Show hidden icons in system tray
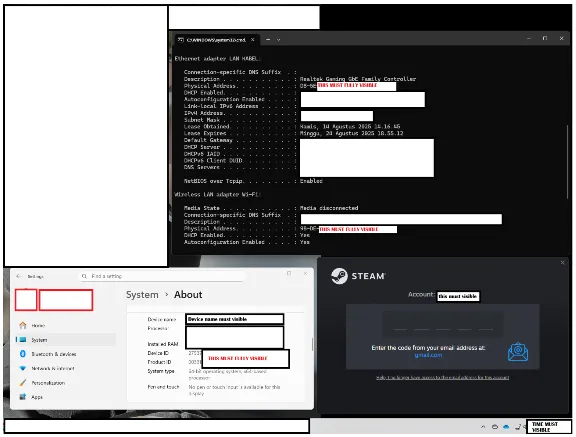 point(483,427)
